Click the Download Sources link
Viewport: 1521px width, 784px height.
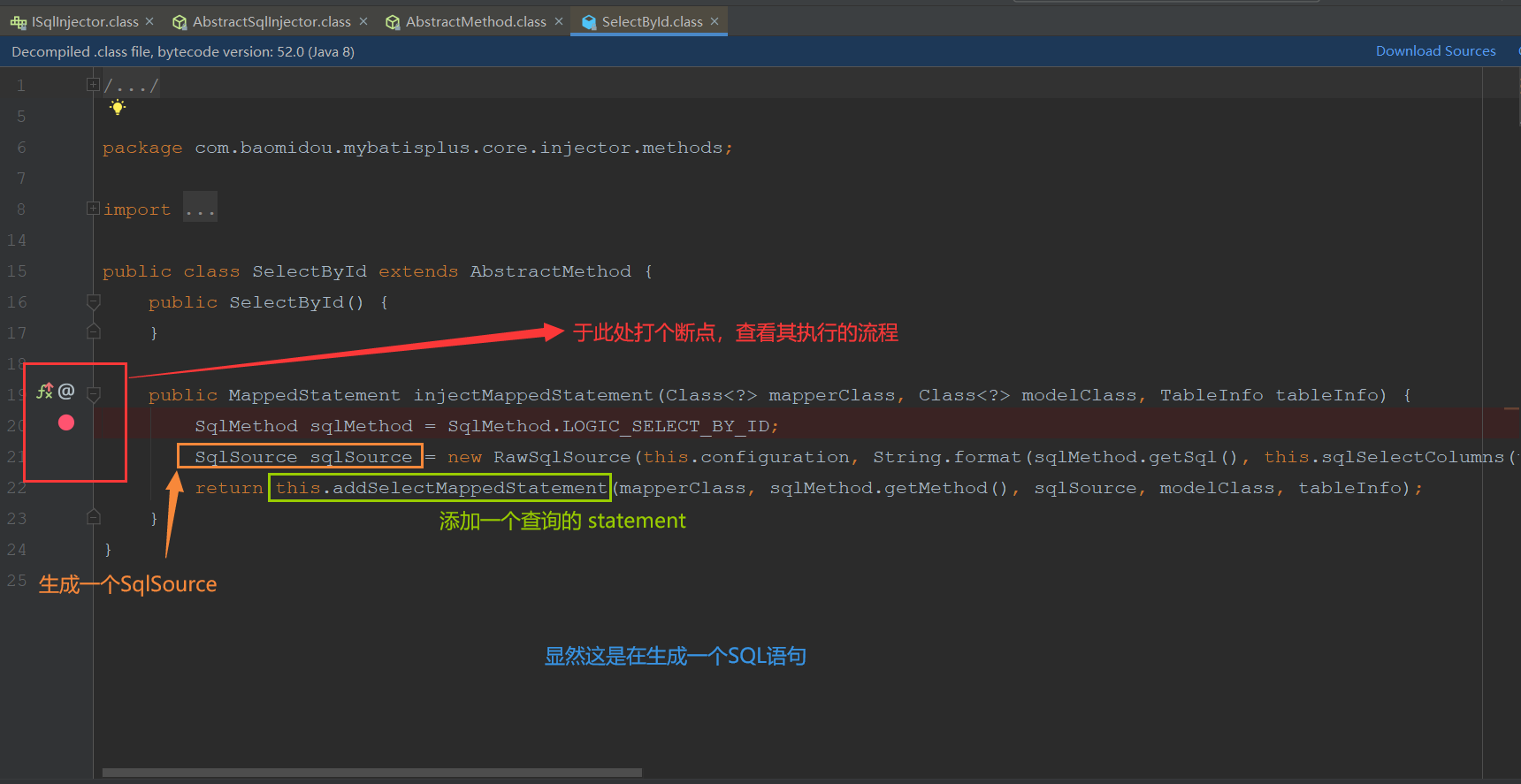click(x=1435, y=51)
